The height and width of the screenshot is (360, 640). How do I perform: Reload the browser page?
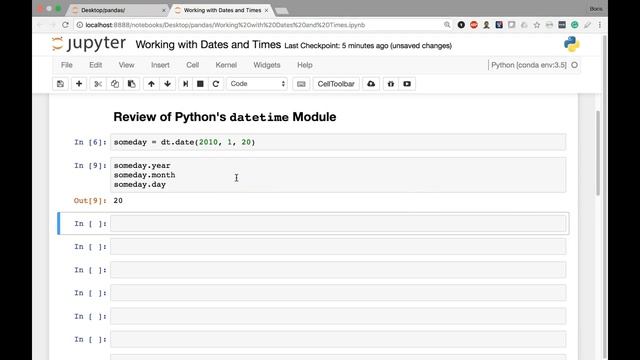(65, 25)
